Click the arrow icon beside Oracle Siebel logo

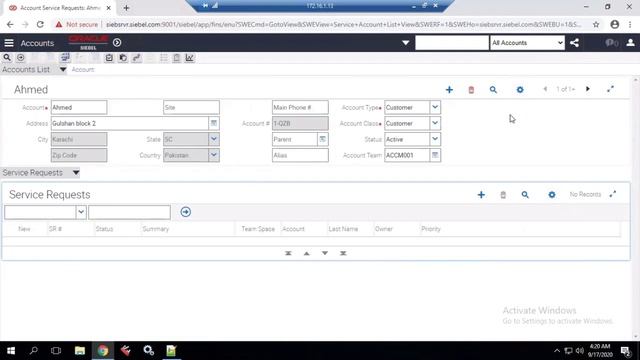[x=117, y=42]
